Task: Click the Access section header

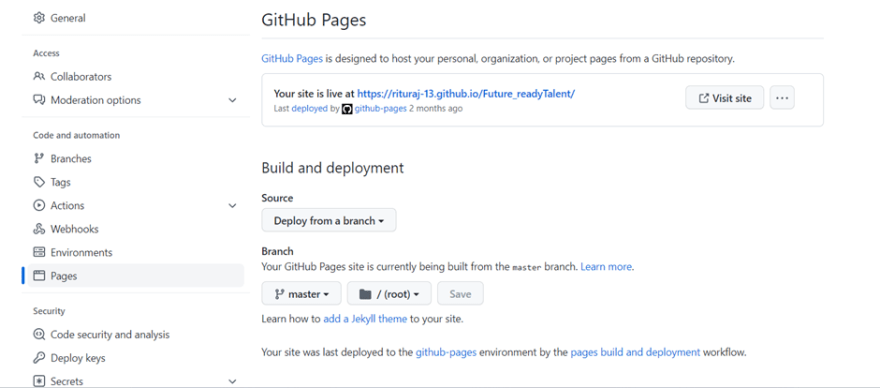Action: [46, 53]
